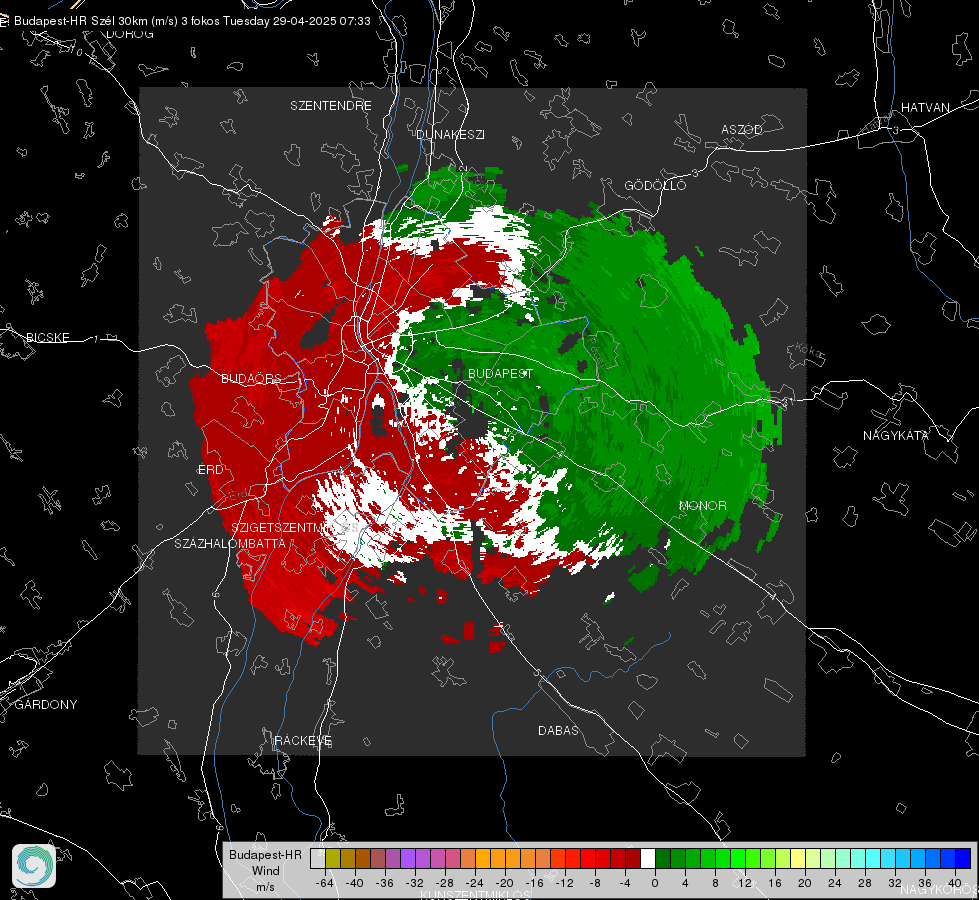
Task: Click the 0 legend scale value
Action: point(655,883)
